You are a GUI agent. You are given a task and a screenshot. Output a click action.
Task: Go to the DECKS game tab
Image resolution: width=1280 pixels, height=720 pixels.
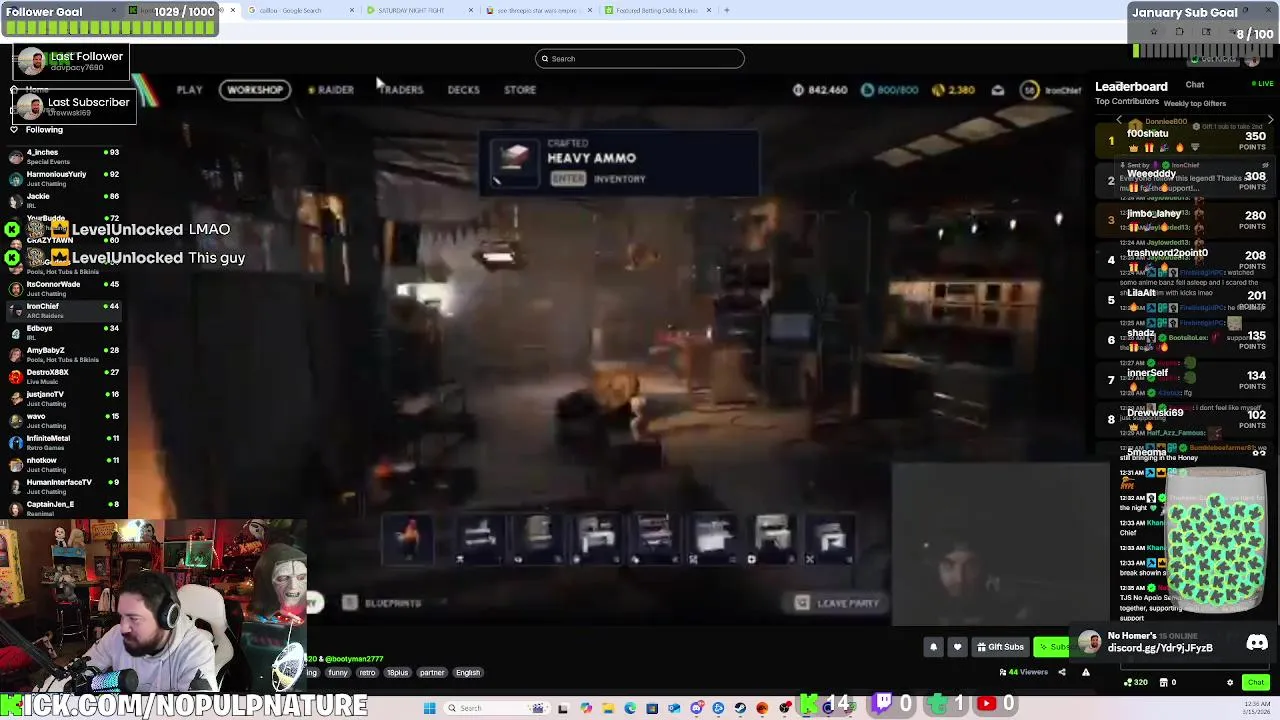pyautogui.click(x=463, y=90)
